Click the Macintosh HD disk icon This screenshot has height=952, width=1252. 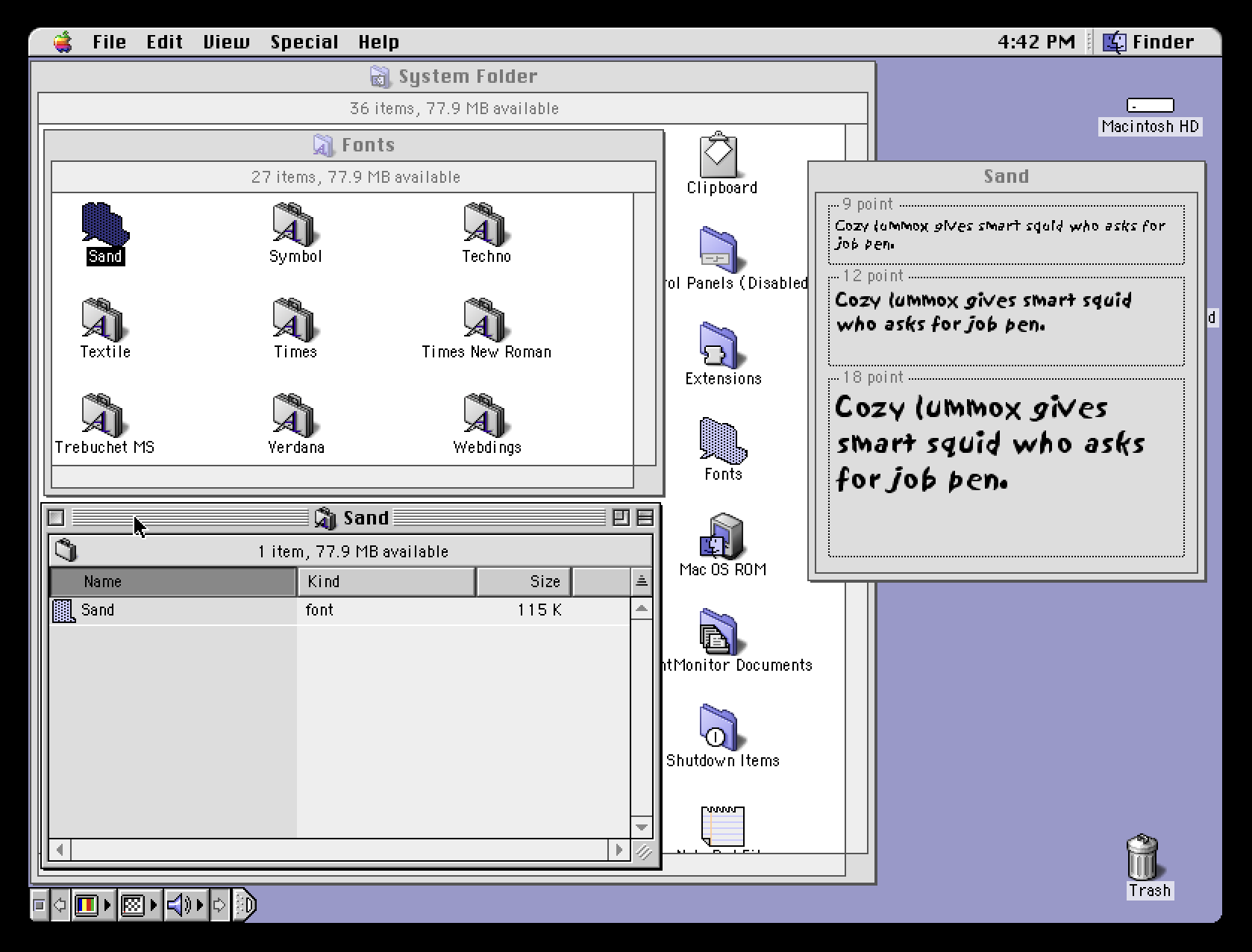coord(1150,105)
